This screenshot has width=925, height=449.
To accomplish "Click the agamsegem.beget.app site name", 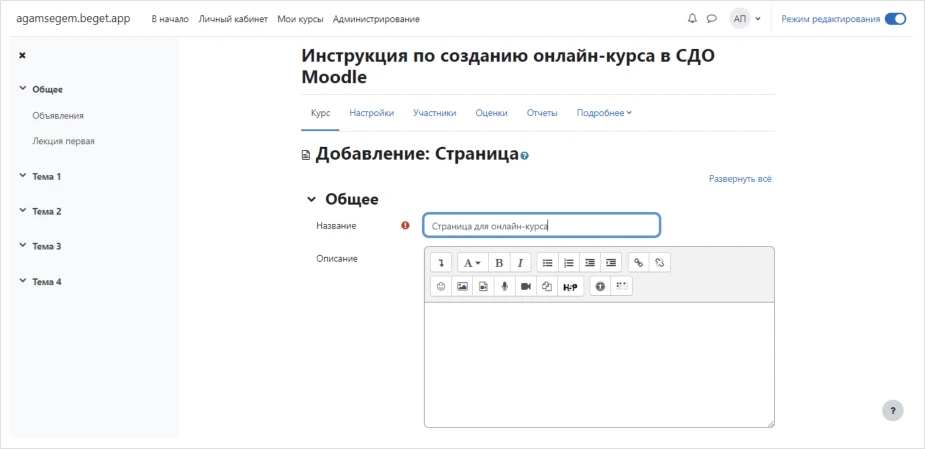I will click(x=73, y=18).
